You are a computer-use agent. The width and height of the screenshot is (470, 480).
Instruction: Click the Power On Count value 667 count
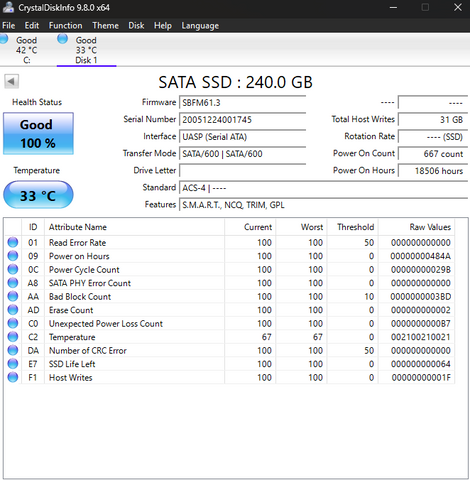click(433, 153)
